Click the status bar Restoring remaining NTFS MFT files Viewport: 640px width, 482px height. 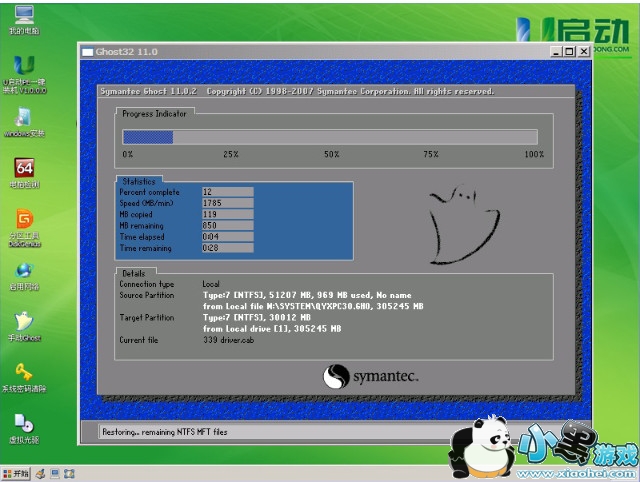pos(165,432)
